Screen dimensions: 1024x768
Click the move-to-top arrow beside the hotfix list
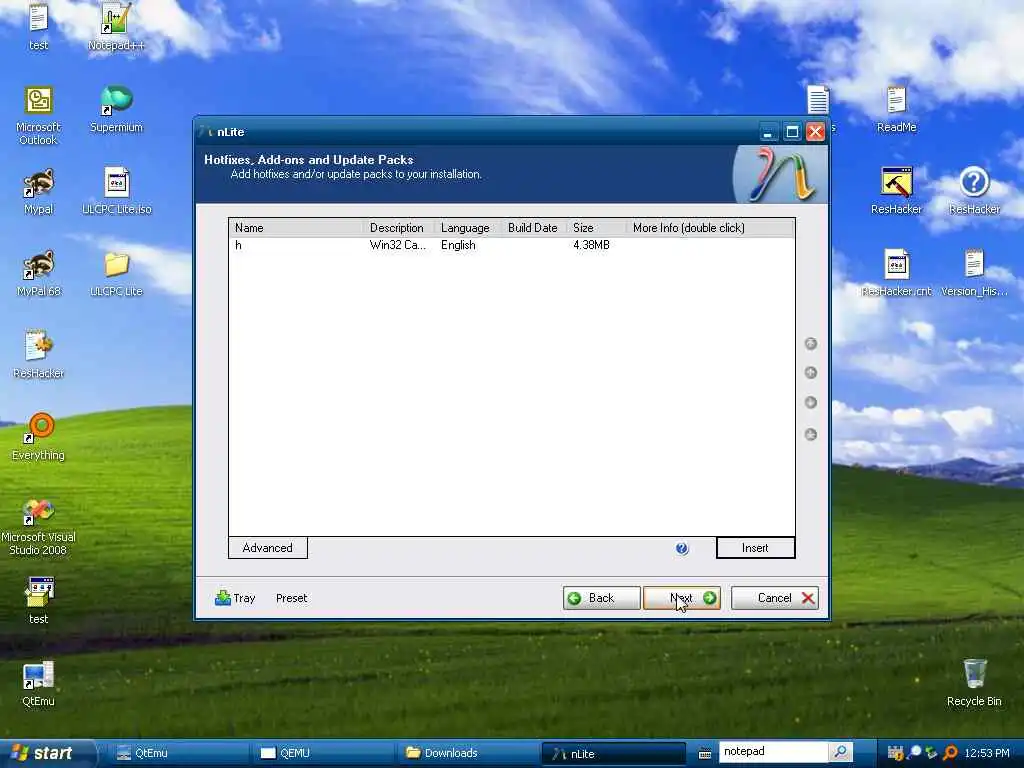[x=810, y=344]
